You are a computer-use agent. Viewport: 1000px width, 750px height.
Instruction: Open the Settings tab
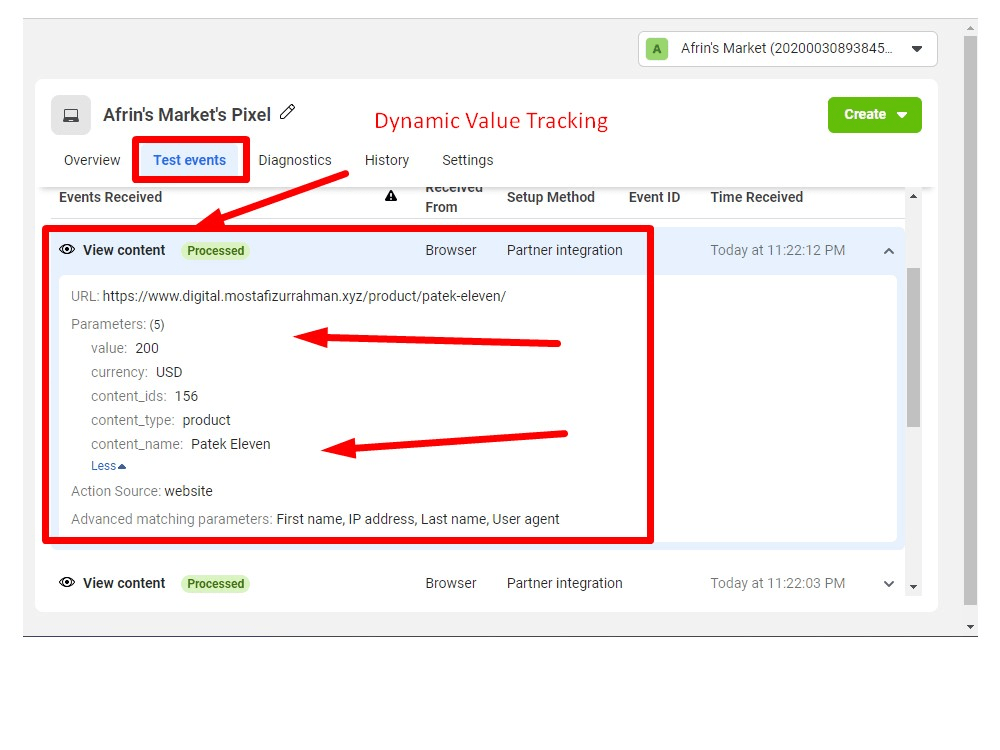click(x=467, y=160)
